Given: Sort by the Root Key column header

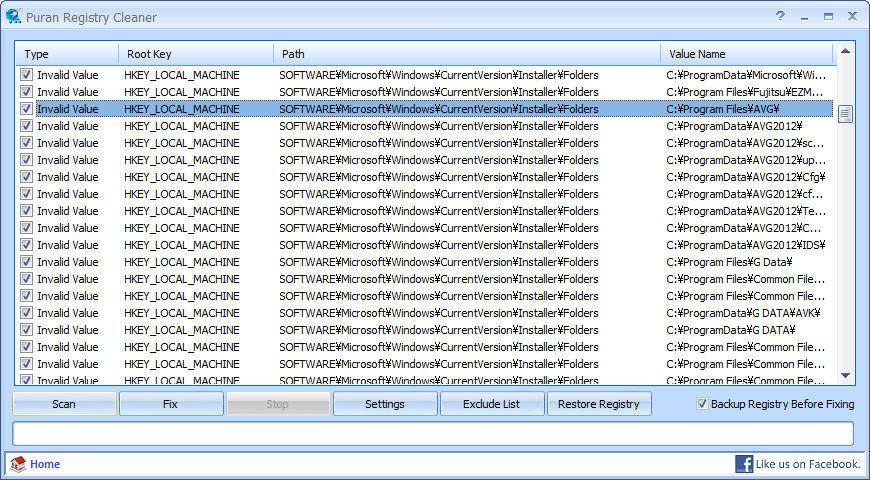Looking at the screenshot, I should coord(196,54).
